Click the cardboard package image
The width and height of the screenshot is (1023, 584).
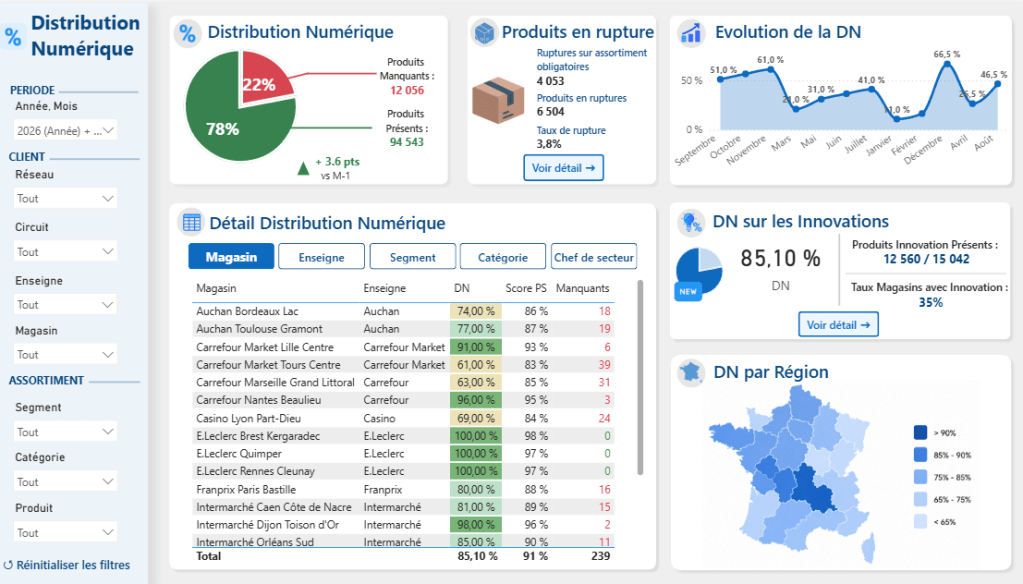[x=498, y=100]
